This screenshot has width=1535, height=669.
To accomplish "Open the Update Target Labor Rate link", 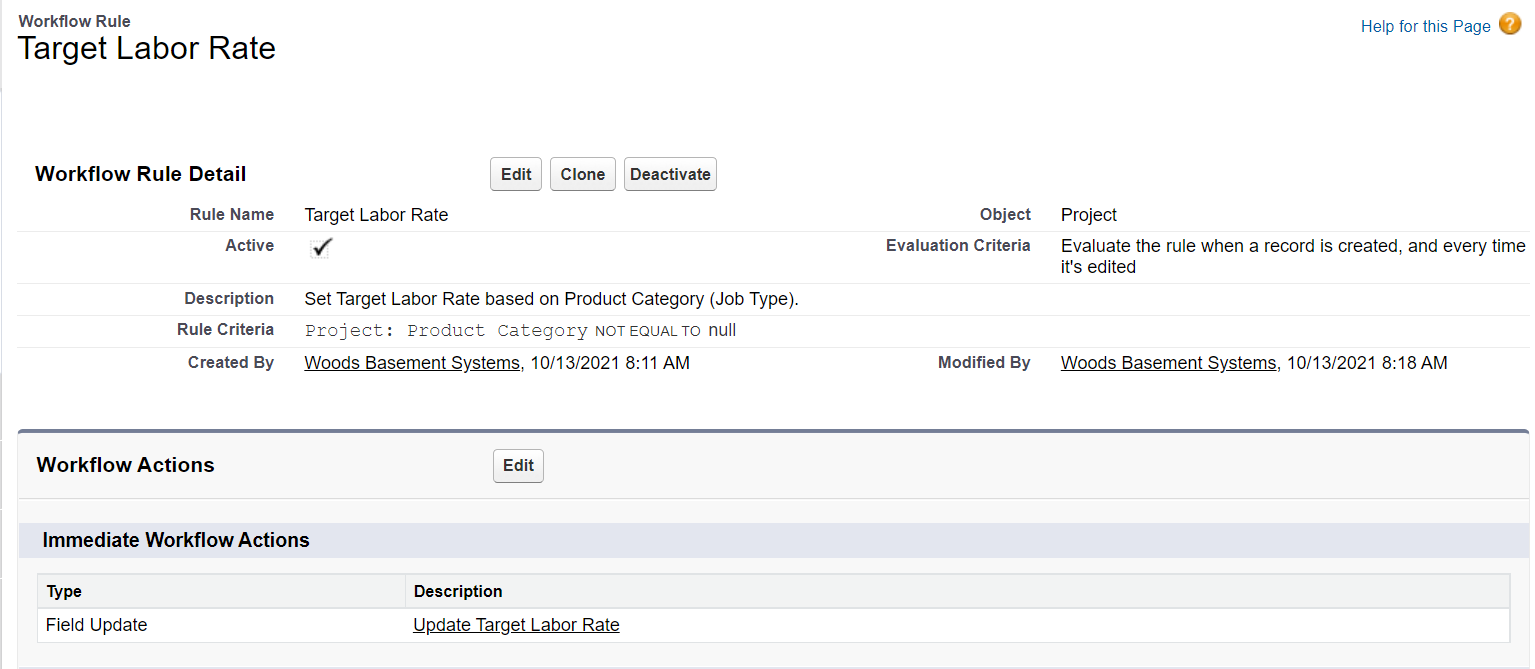I will [x=516, y=625].
